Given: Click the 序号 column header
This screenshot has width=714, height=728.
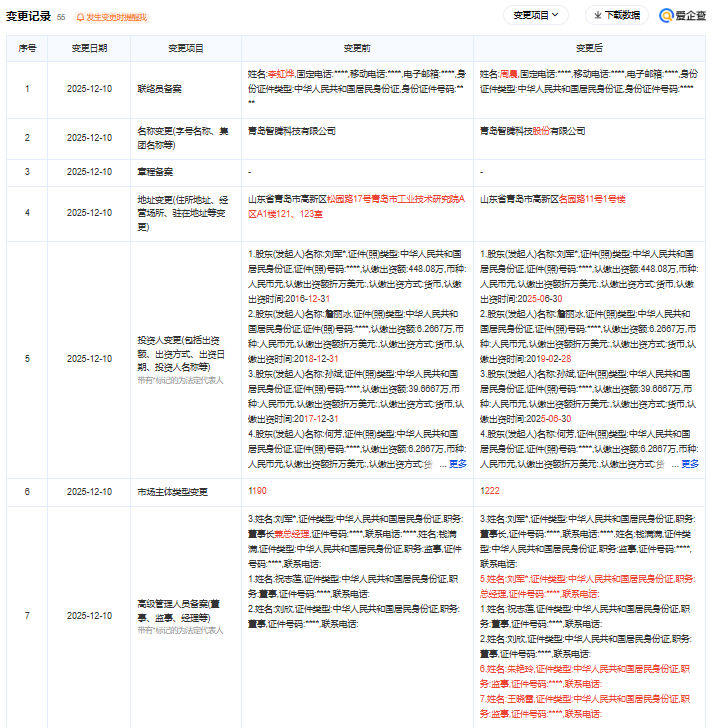Looking at the screenshot, I should click(x=27, y=48).
